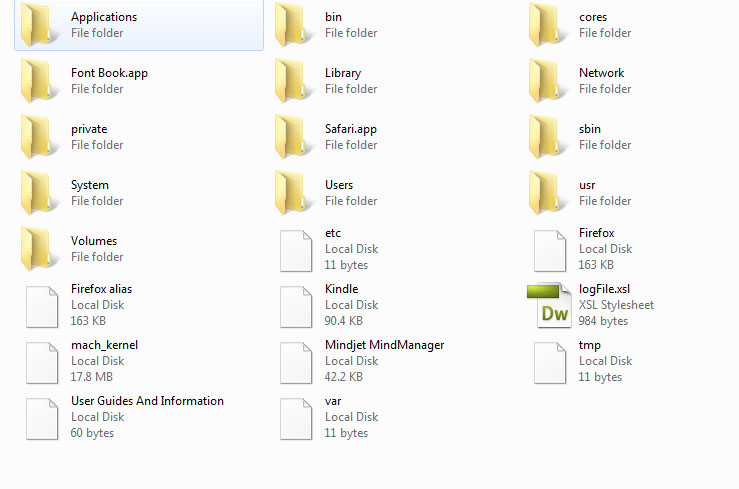Screen dimensions: 739x489
Task: Select the sbin folder icon
Action: [x=549, y=137]
